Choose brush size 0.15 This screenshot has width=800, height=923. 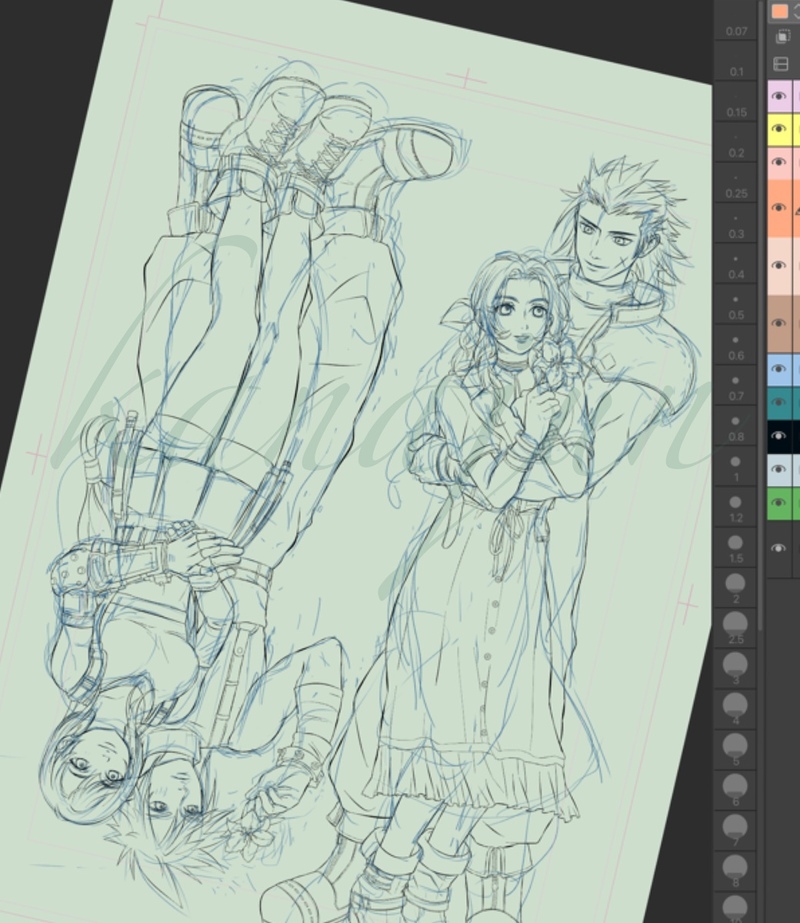coord(736,102)
